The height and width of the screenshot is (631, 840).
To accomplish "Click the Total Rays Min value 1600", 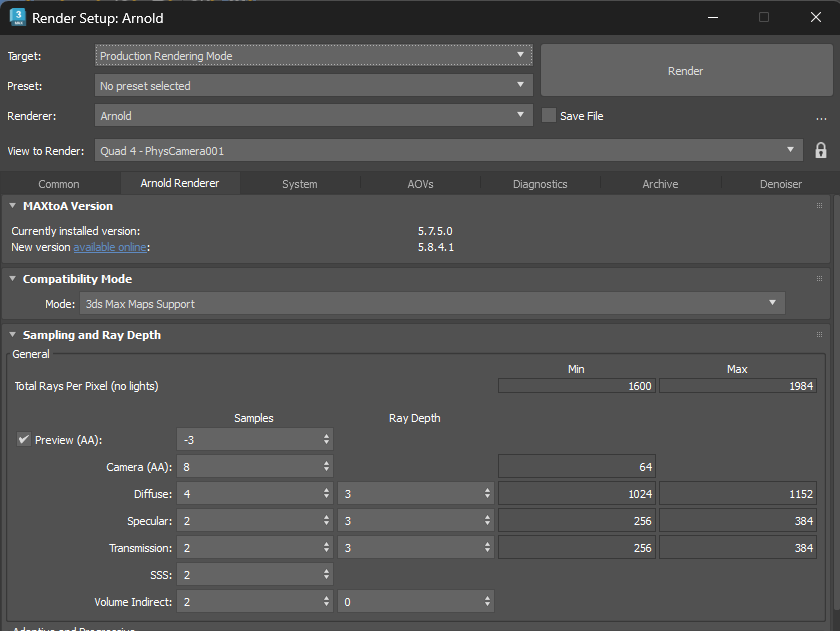I will coord(576,386).
